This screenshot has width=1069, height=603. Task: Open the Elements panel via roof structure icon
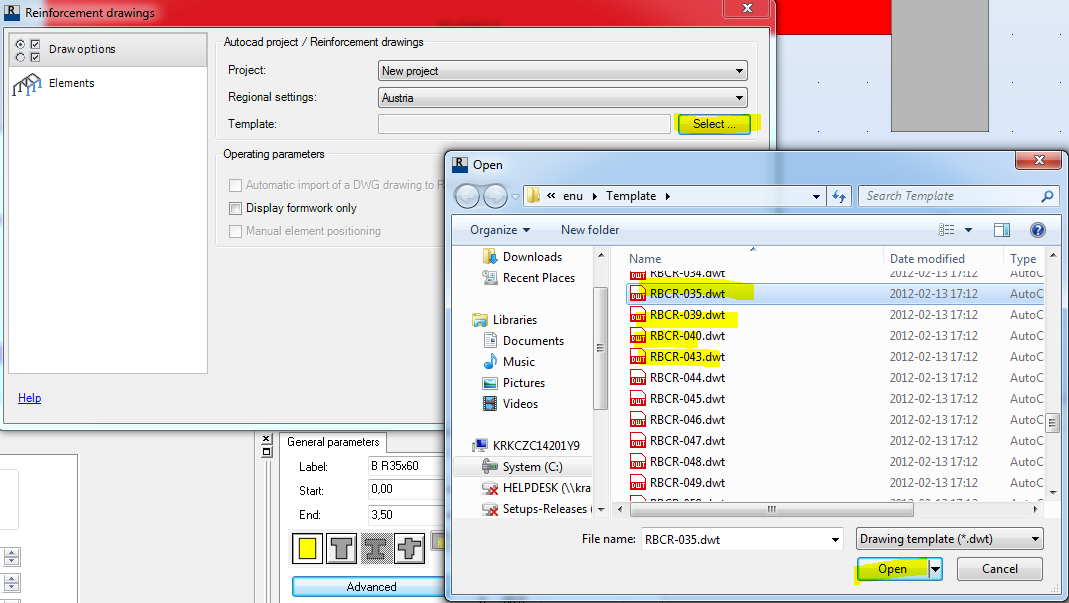[27, 83]
